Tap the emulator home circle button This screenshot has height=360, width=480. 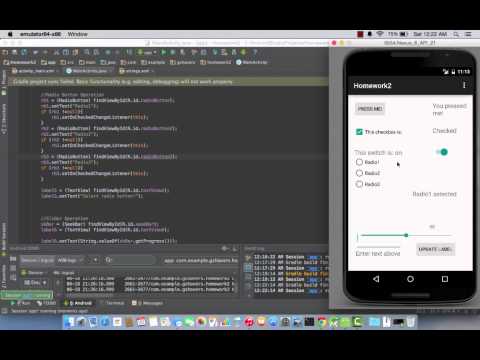point(410,279)
